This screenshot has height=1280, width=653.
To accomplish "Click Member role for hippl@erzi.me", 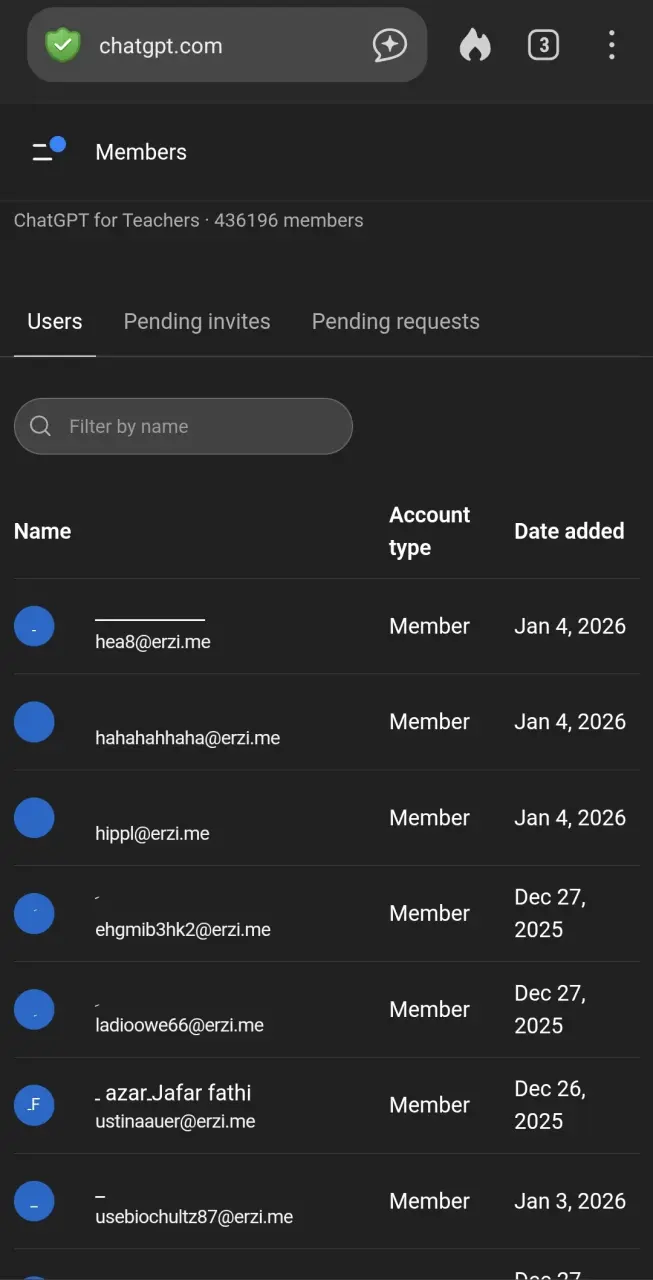I will pyautogui.click(x=429, y=818).
